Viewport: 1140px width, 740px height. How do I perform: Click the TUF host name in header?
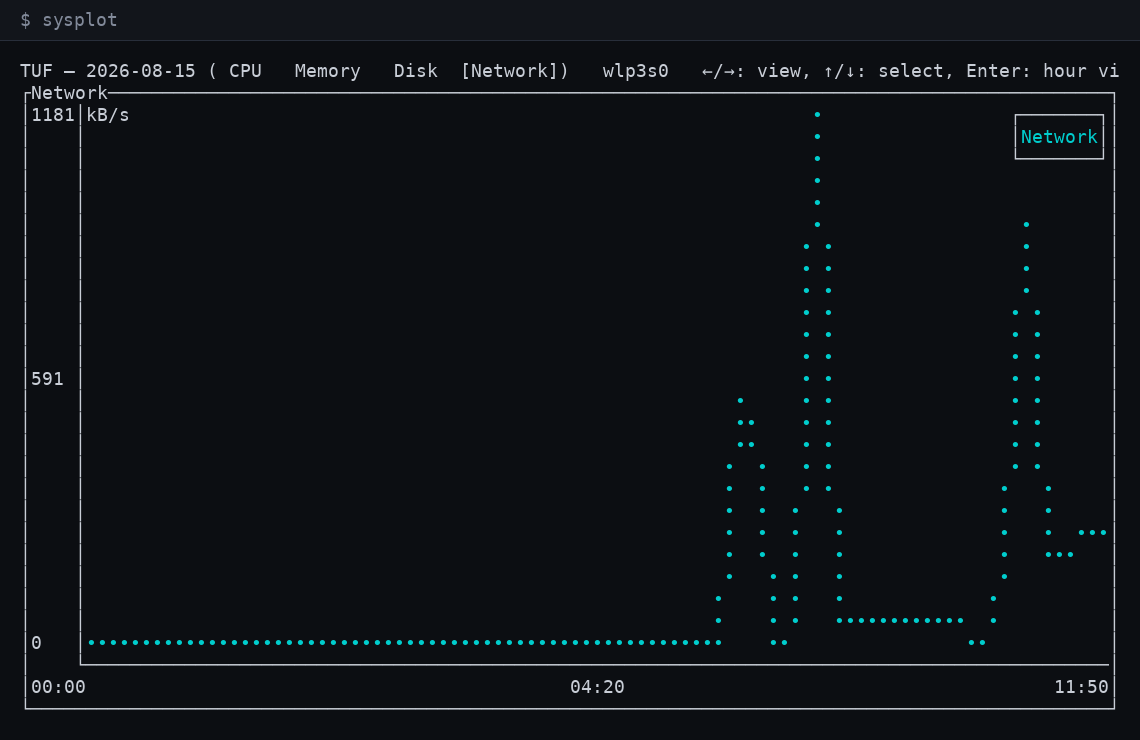click(36, 71)
